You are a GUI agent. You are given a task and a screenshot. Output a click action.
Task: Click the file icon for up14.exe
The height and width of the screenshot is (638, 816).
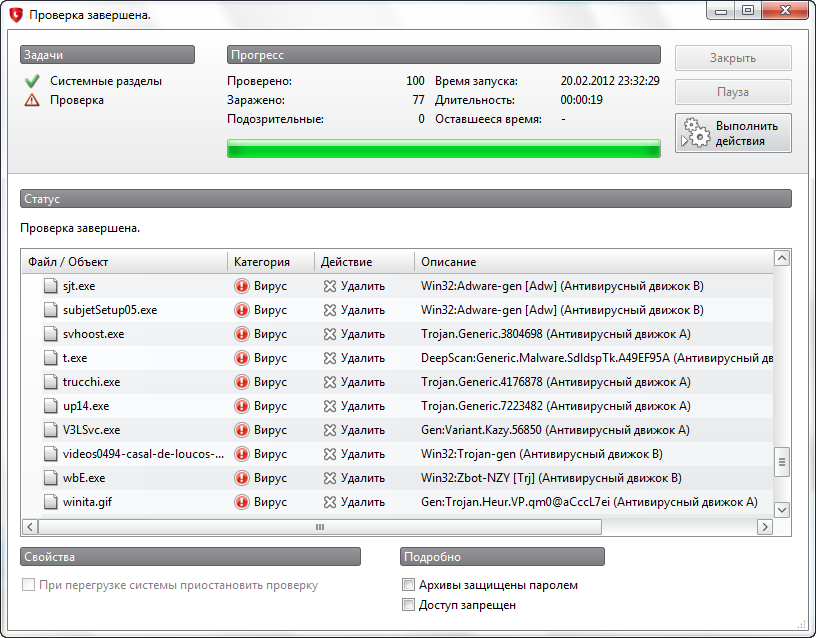50,405
